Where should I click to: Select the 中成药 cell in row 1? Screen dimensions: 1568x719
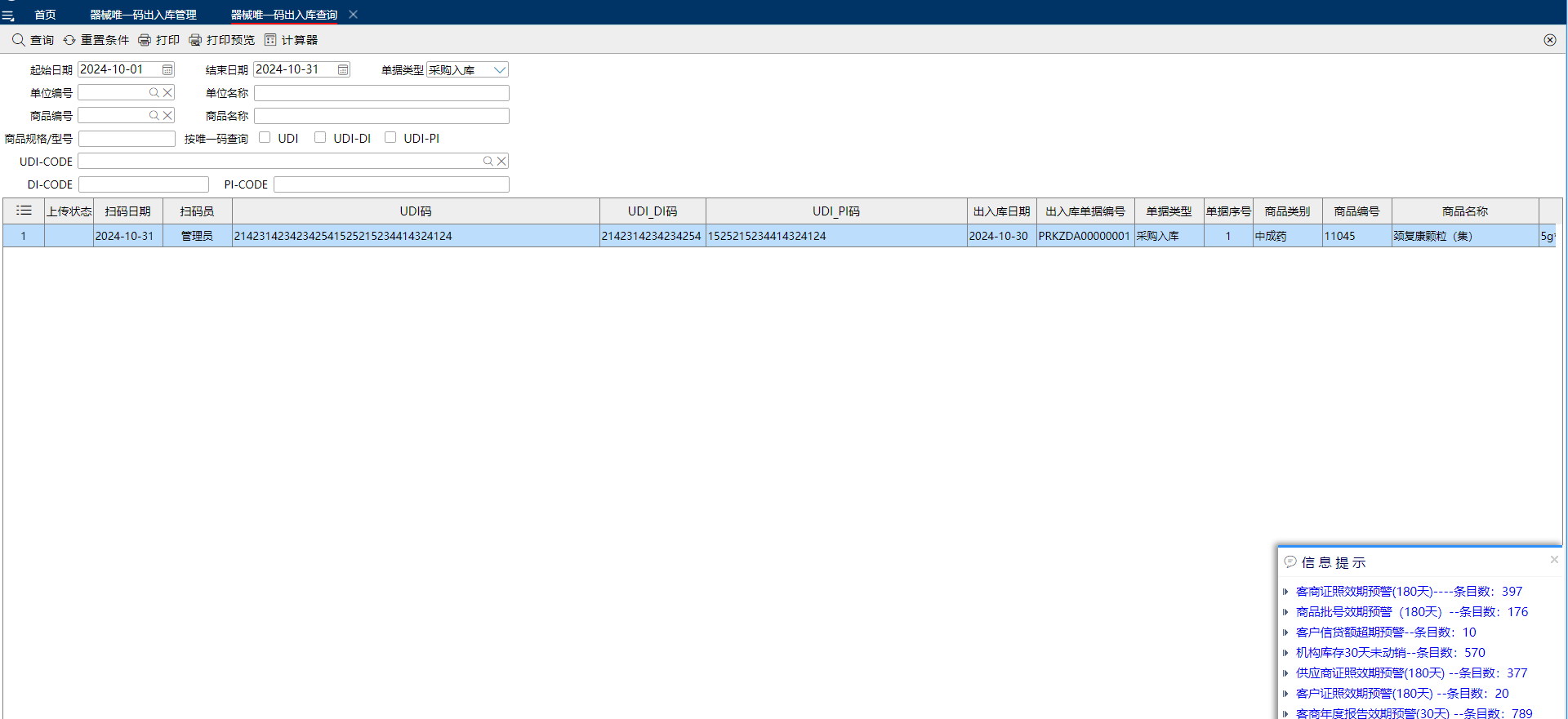tap(1288, 236)
